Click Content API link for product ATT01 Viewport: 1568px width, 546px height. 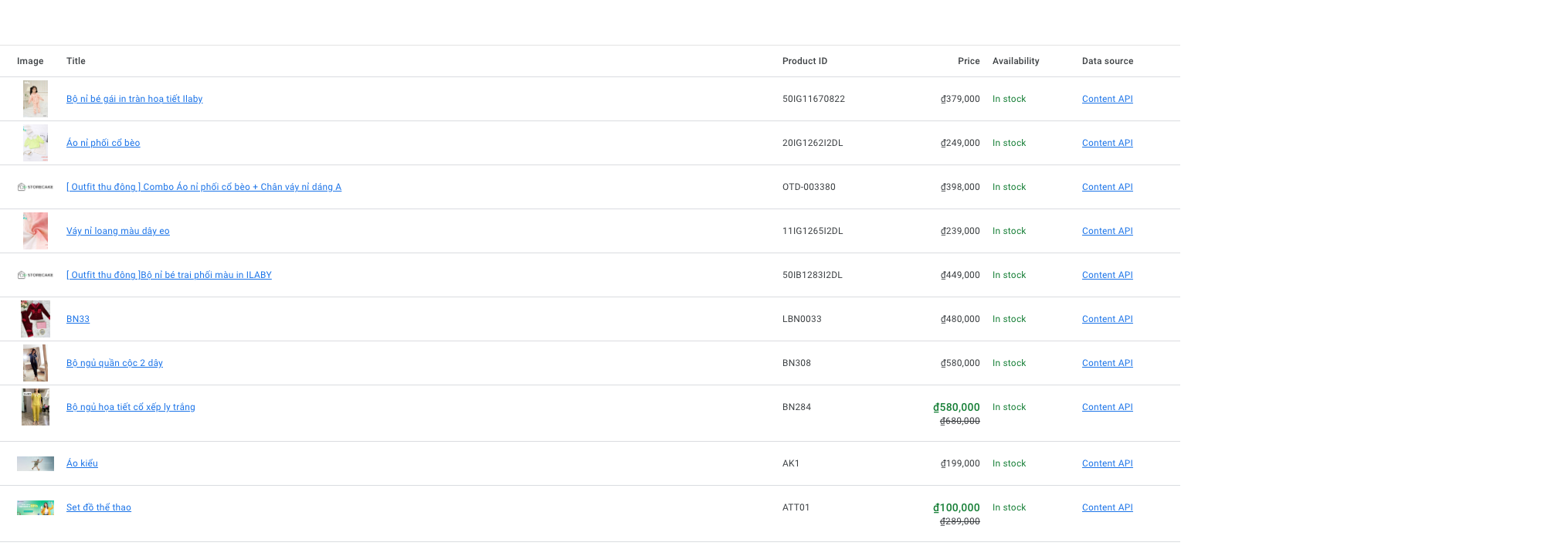1108,507
